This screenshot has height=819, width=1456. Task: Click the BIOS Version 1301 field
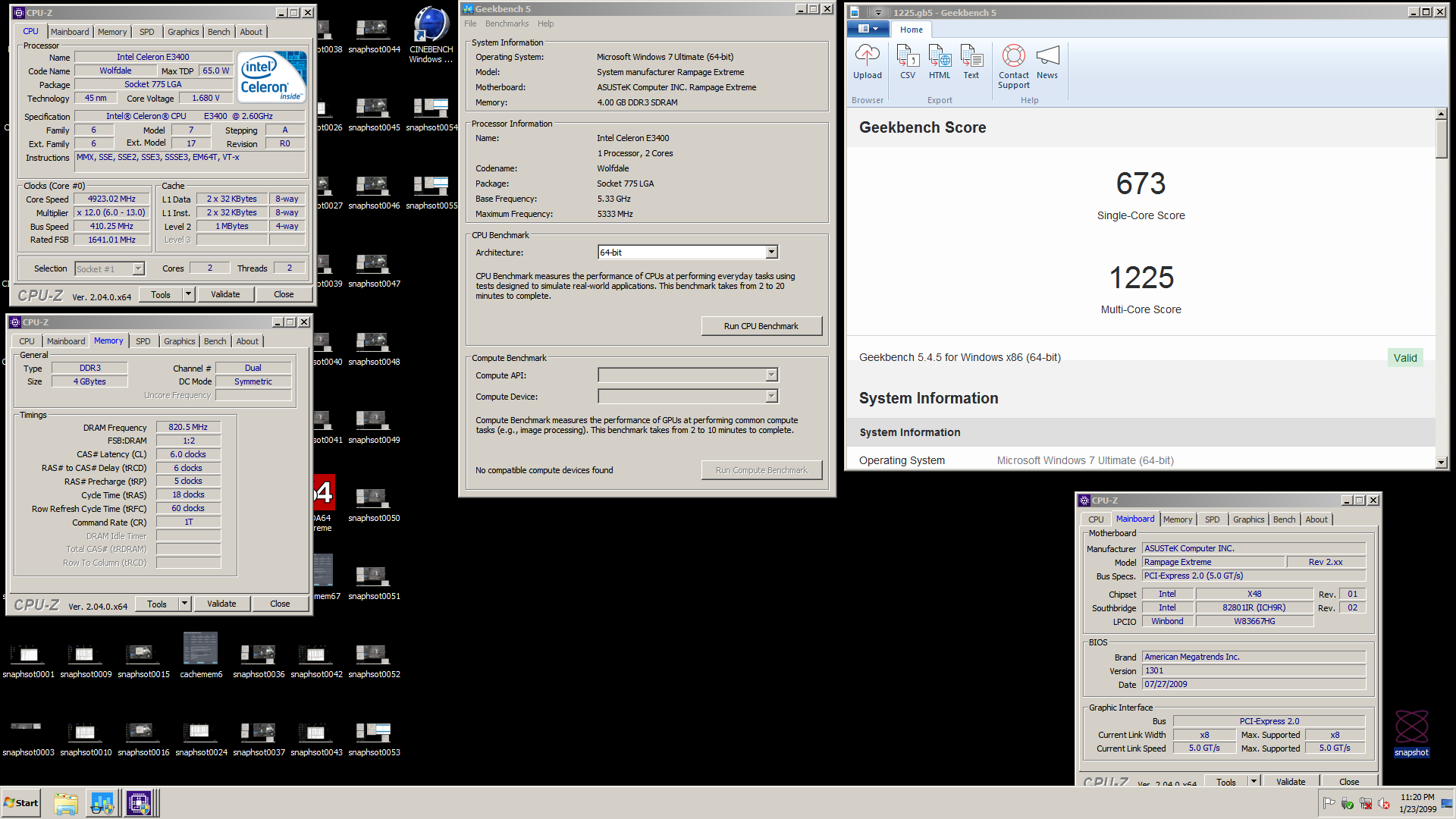tap(1254, 670)
